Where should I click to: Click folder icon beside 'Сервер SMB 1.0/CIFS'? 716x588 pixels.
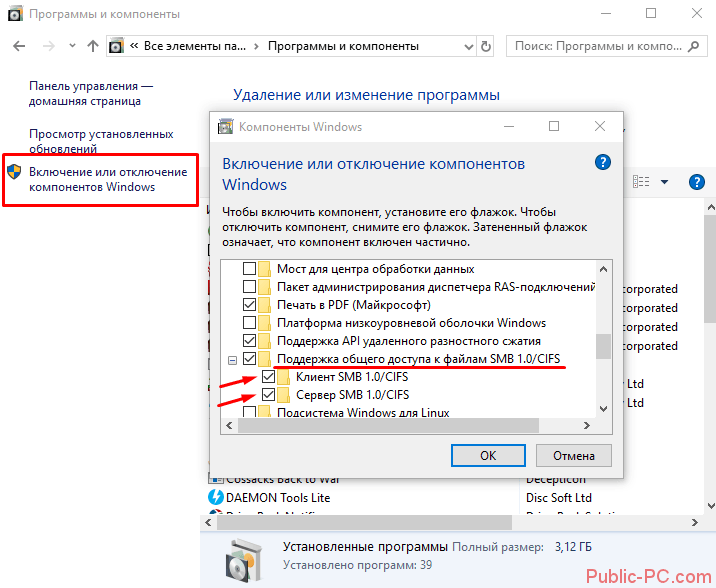pyautogui.click(x=283, y=394)
